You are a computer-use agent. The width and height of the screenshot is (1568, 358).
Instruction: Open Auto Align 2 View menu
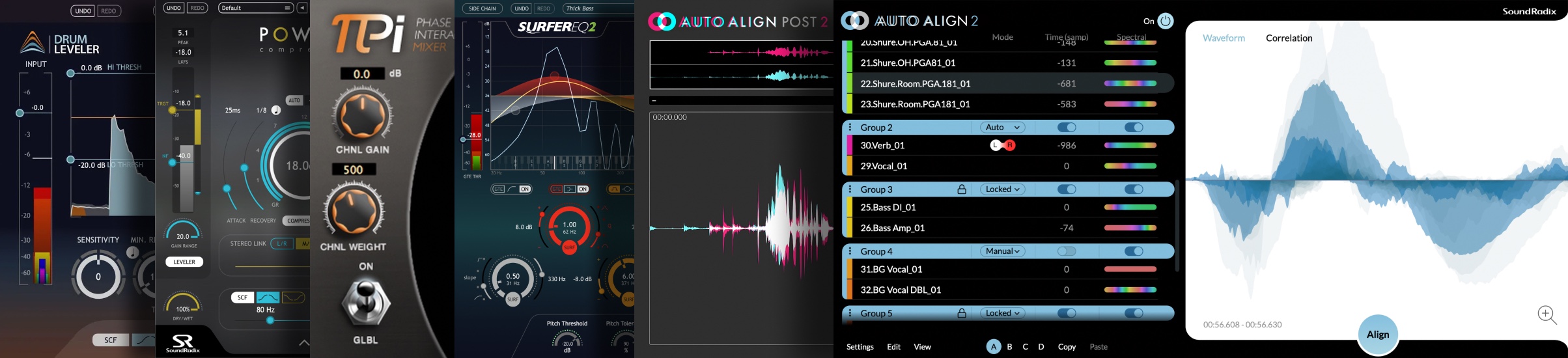click(922, 347)
